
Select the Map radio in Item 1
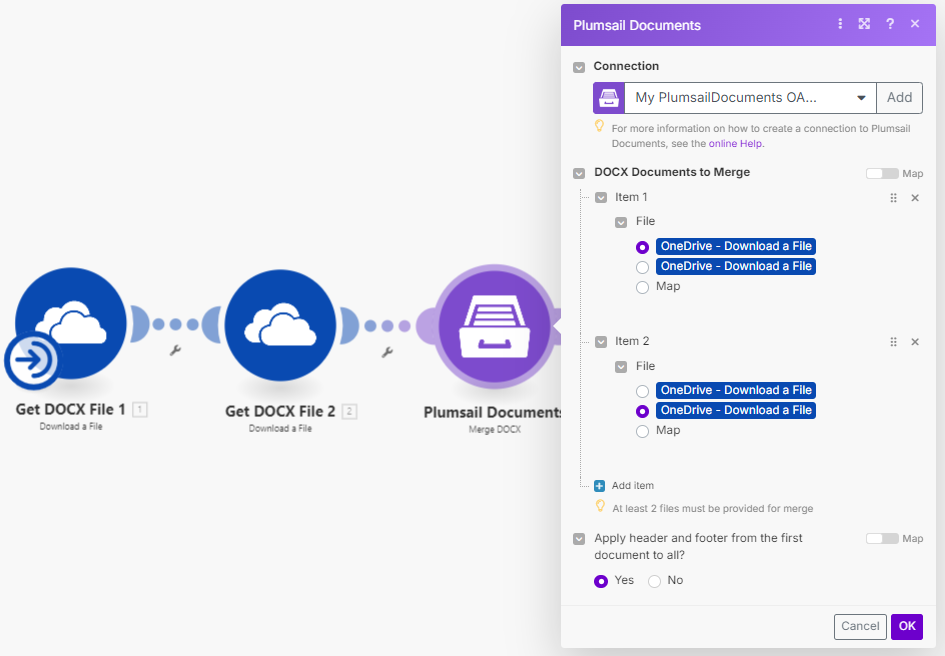pyautogui.click(x=642, y=287)
